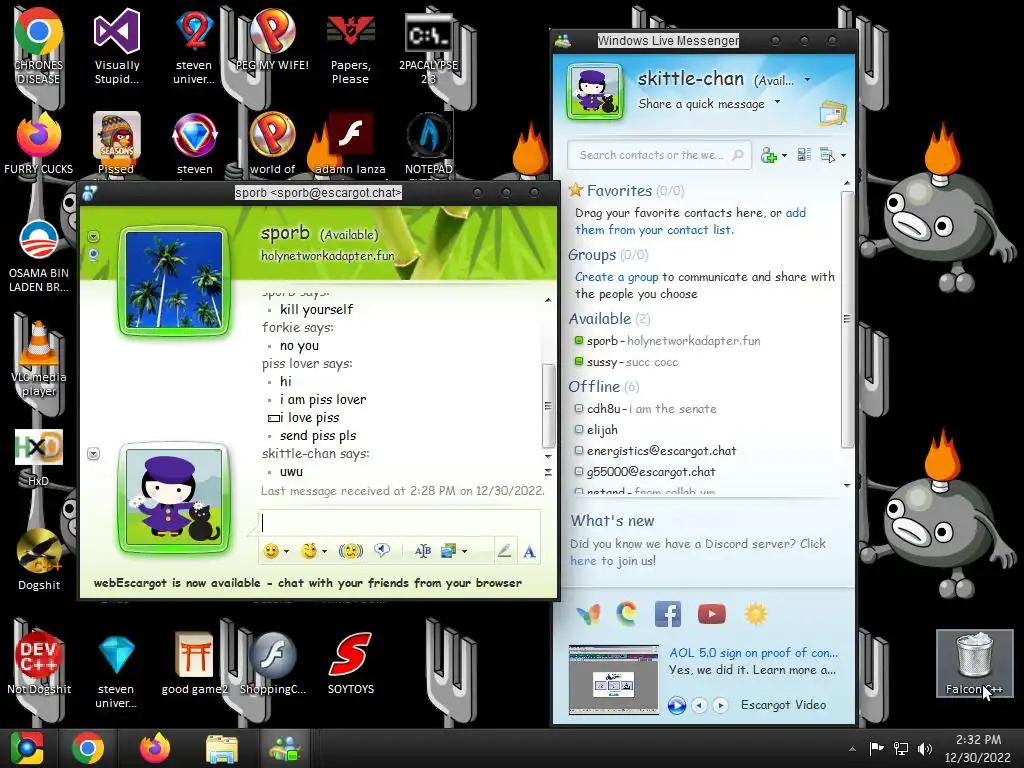The height and width of the screenshot is (768, 1024).
Task: Send a nudge to sporb
Action: click(351, 551)
